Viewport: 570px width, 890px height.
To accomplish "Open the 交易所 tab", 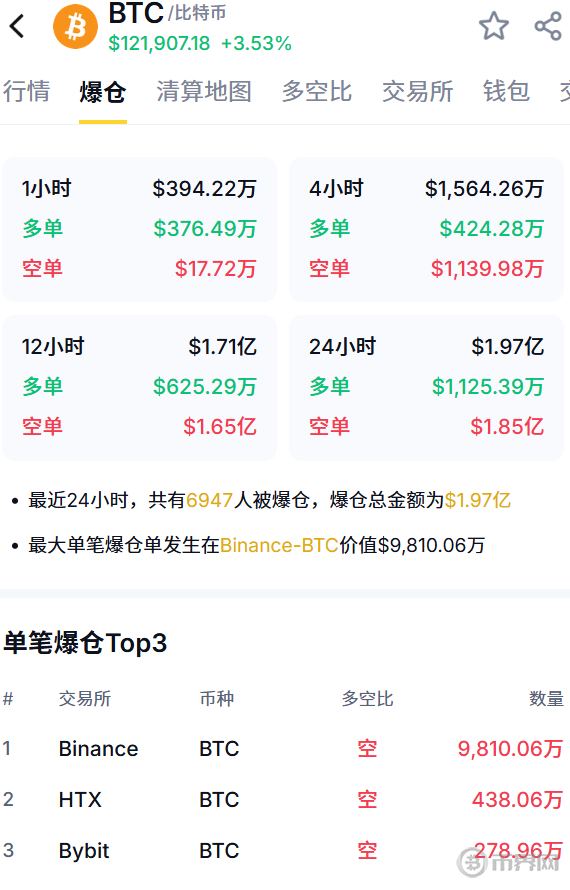I will click(x=417, y=91).
